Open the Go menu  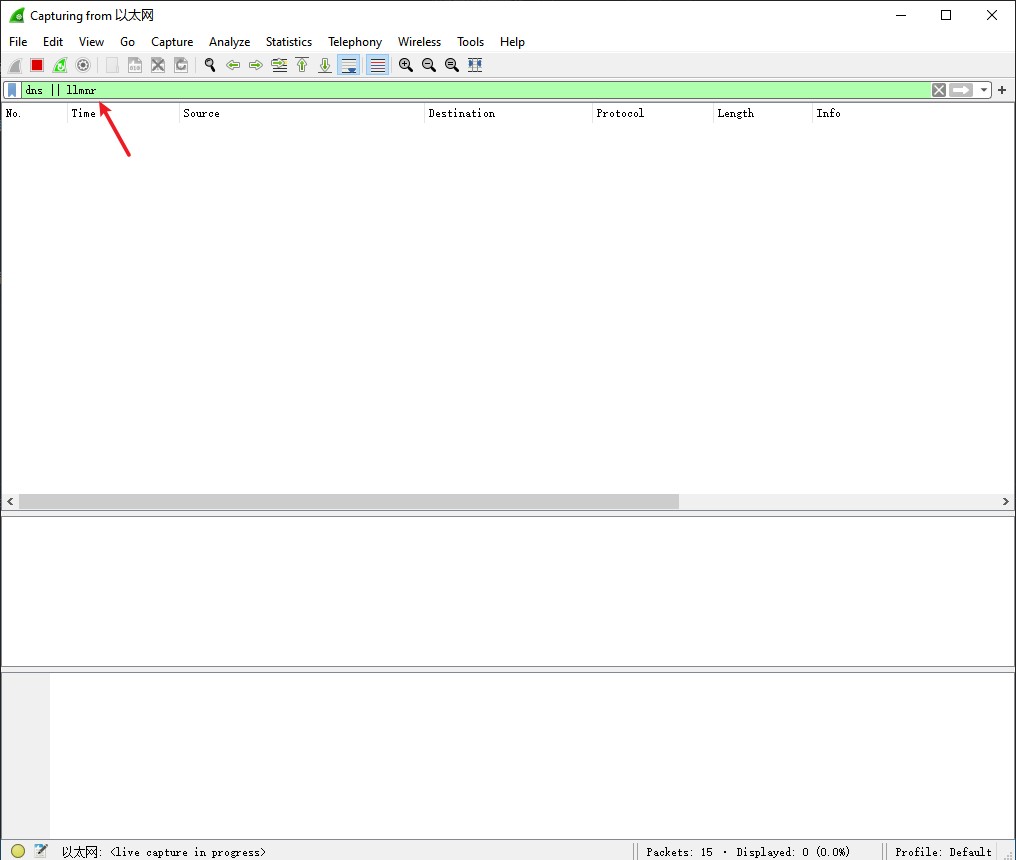[128, 41]
